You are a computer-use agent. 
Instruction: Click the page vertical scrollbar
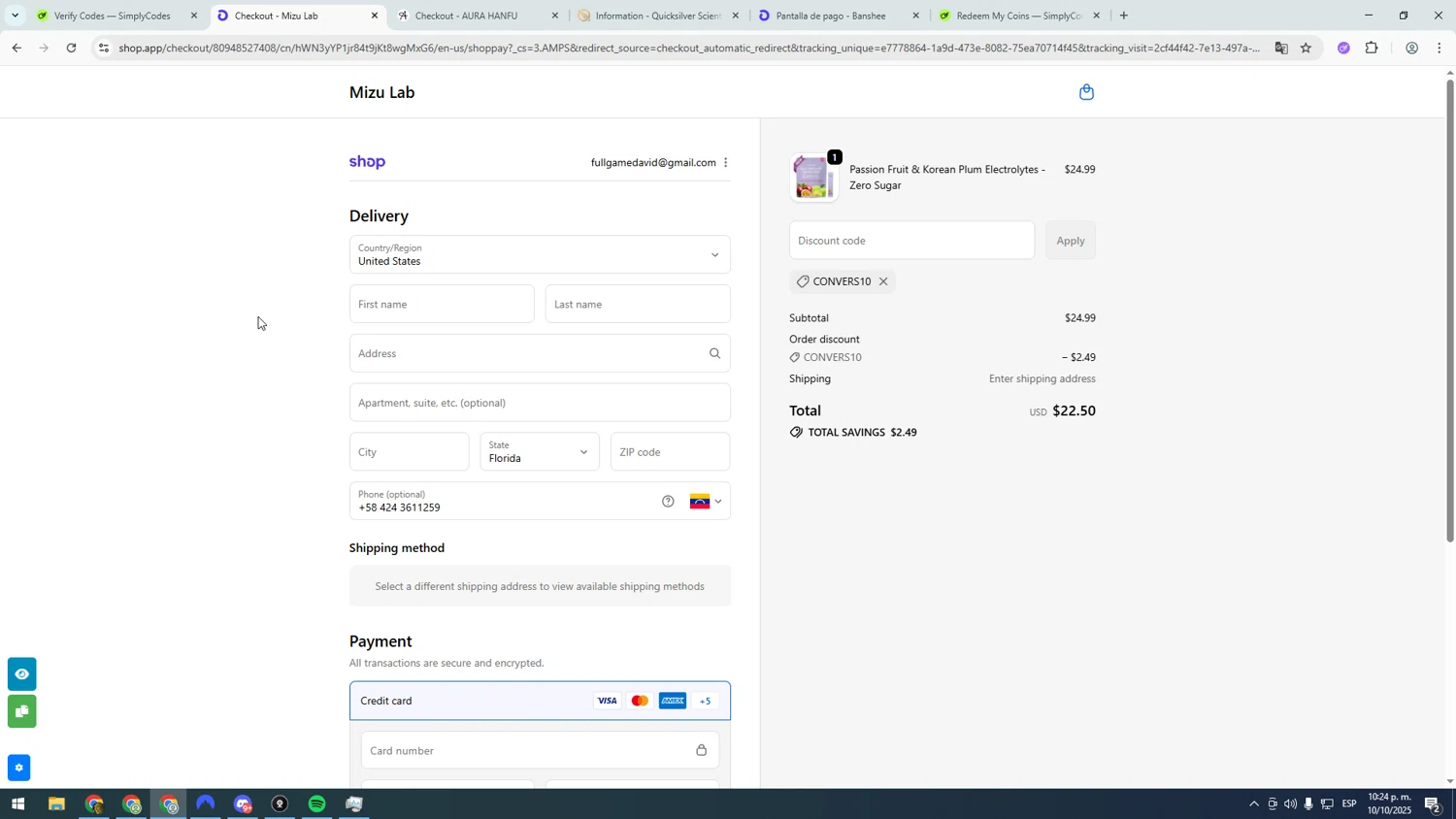pos(1450,311)
